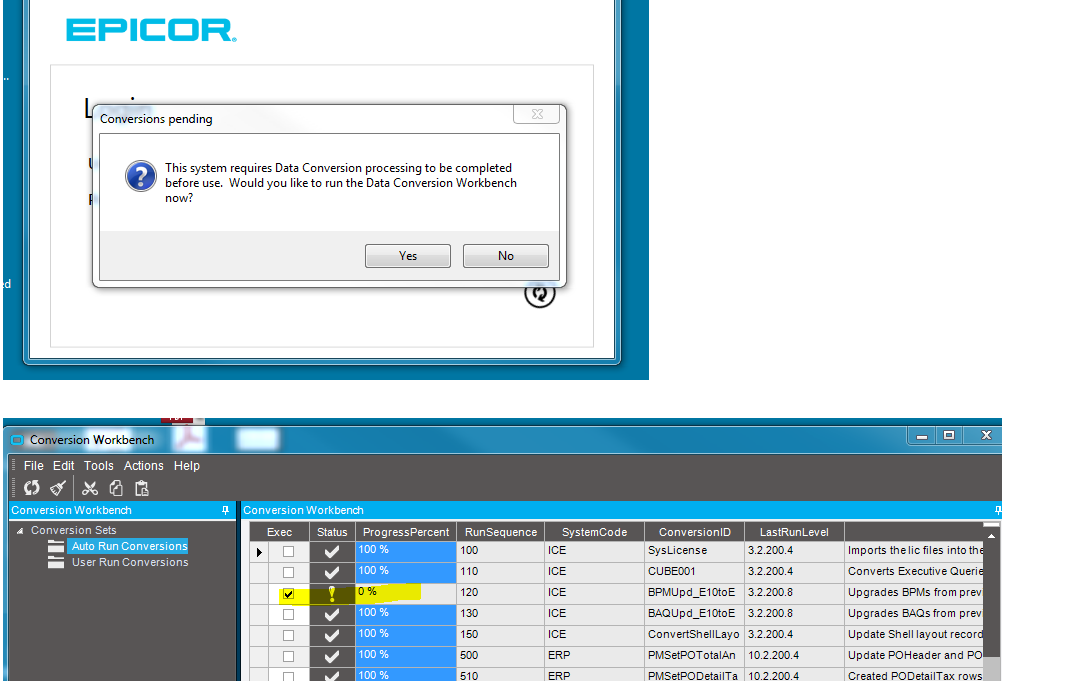Viewport: 1083px width, 681px height.
Task: Minimize the Conversion Workbench window
Action: click(921, 435)
